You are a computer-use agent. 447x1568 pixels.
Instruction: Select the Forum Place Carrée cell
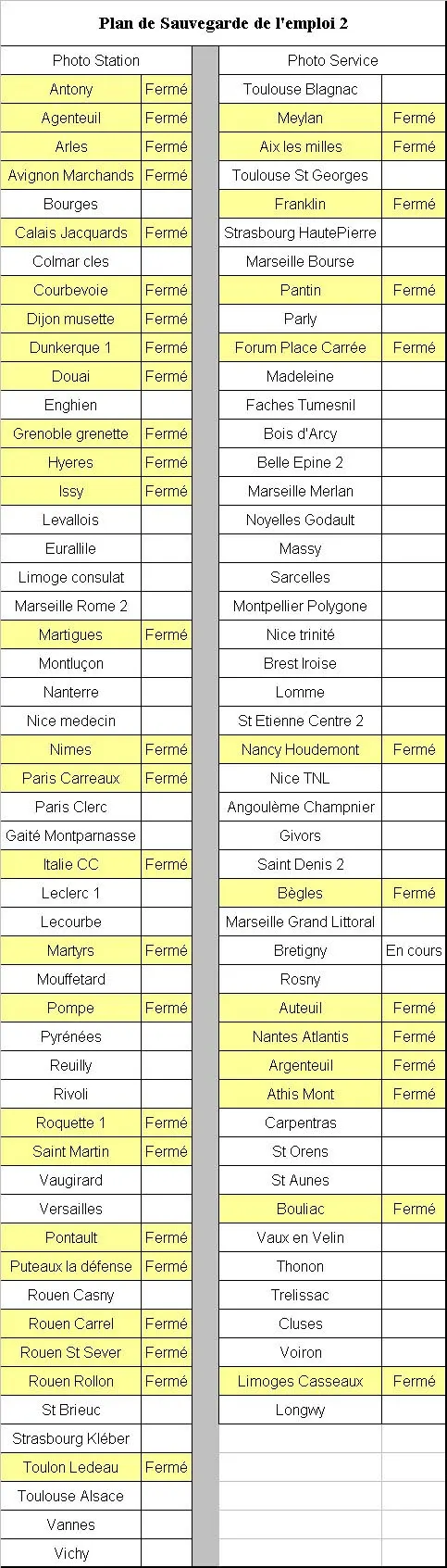(300, 347)
